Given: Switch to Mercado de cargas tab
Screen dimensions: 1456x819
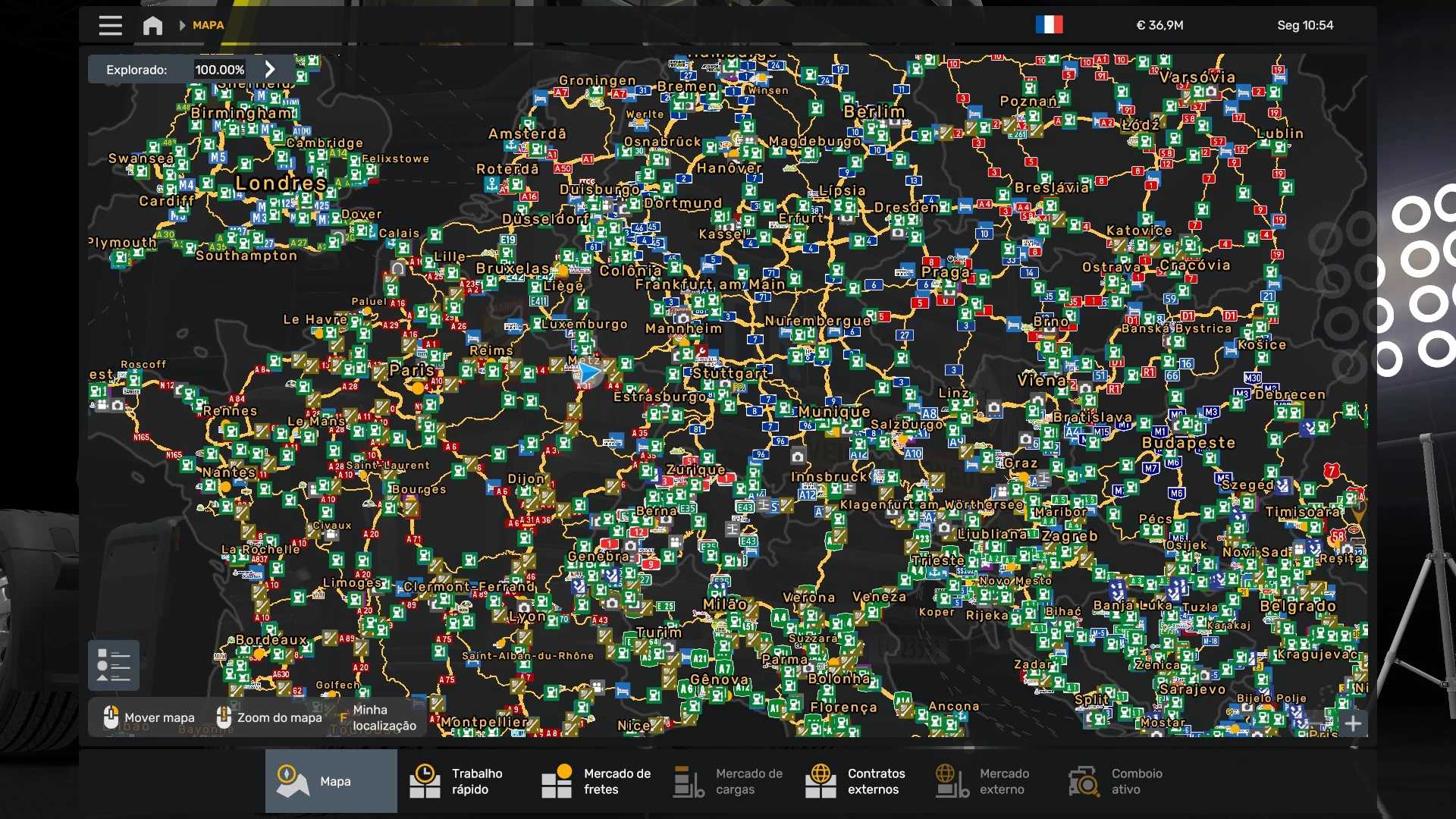Looking at the screenshot, I should (x=728, y=780).
